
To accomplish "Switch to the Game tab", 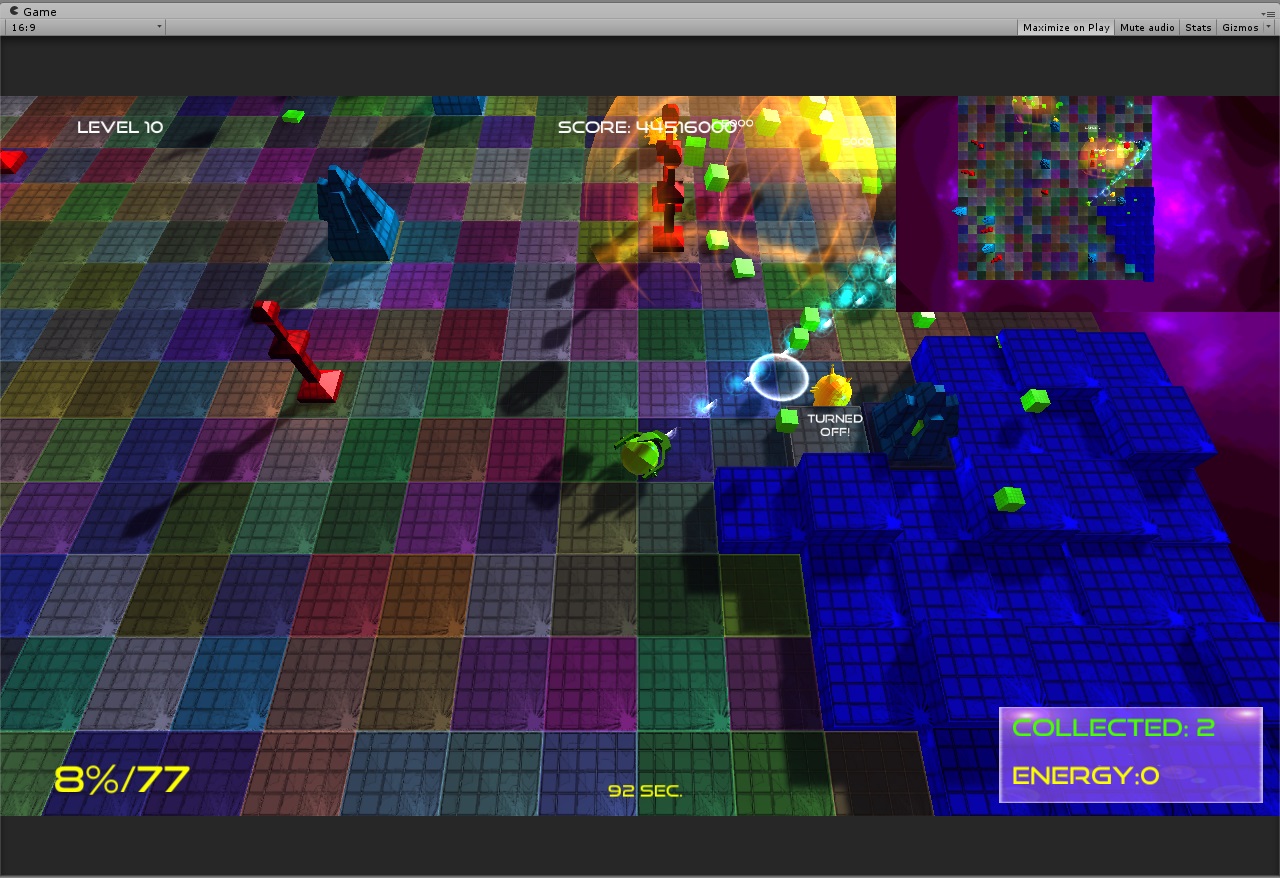I will point(33,12).
